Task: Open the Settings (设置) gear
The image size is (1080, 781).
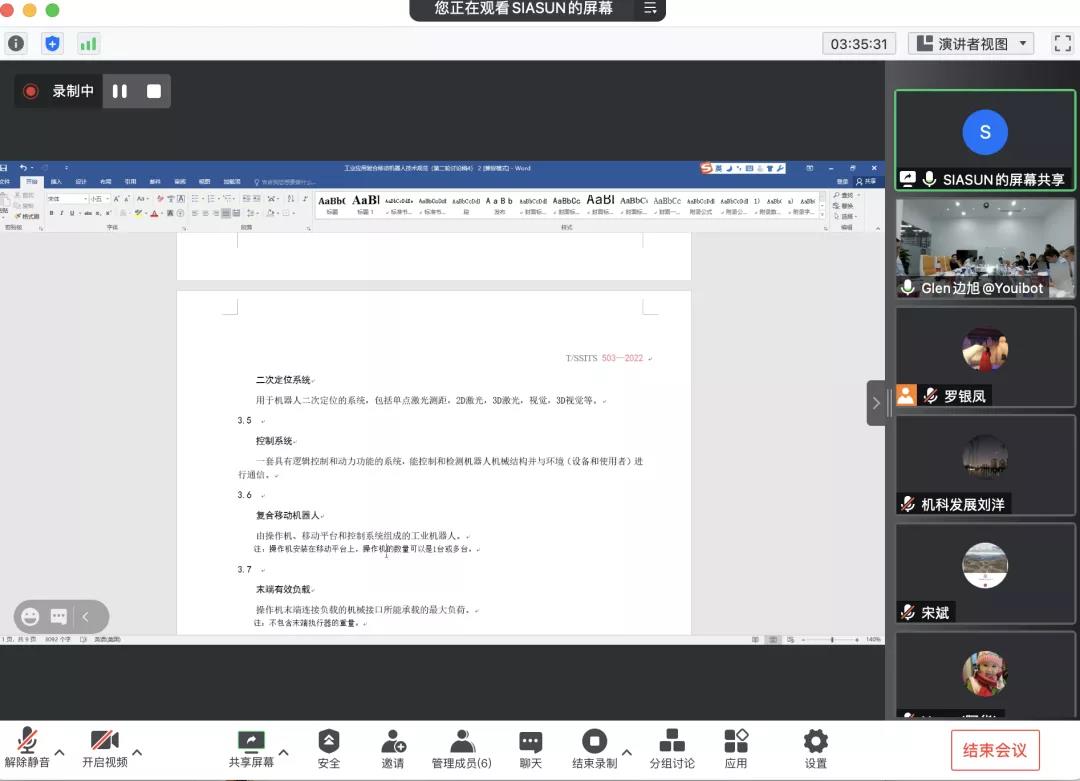Action: [816, 742]
